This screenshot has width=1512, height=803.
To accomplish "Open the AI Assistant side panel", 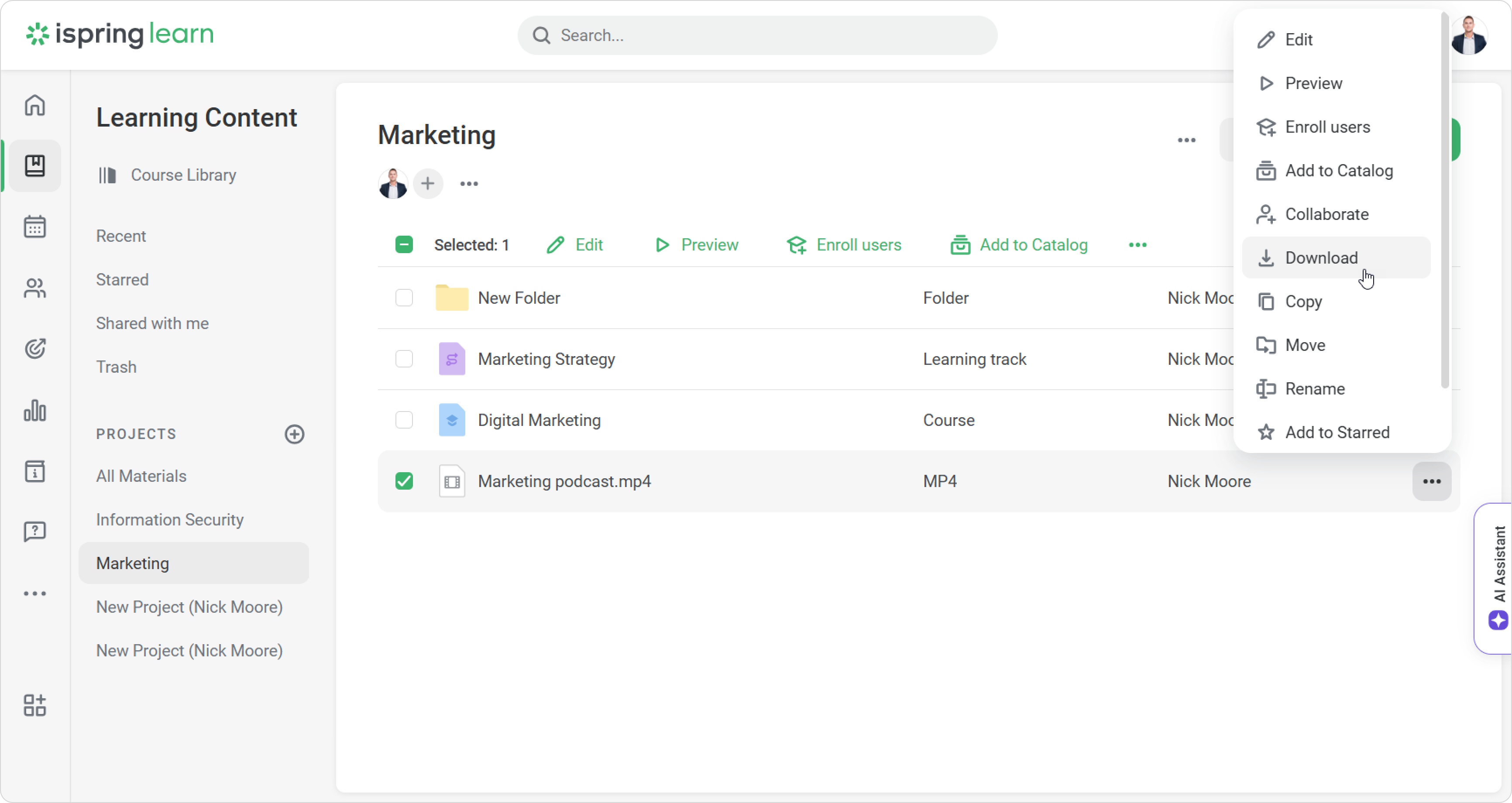I will point(1497,578).
